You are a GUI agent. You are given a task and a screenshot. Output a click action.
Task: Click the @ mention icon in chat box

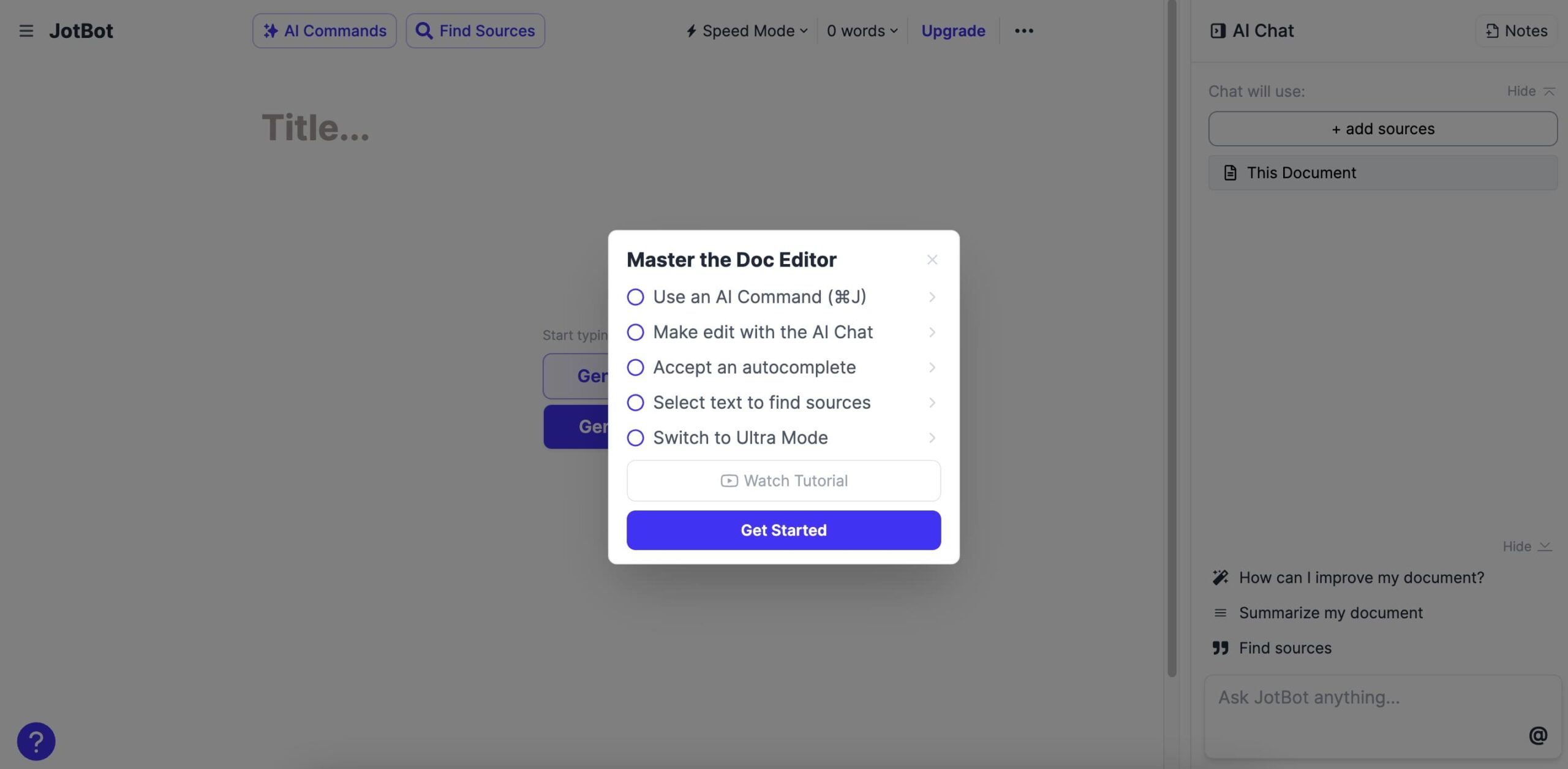click(x=1538, y=735)
